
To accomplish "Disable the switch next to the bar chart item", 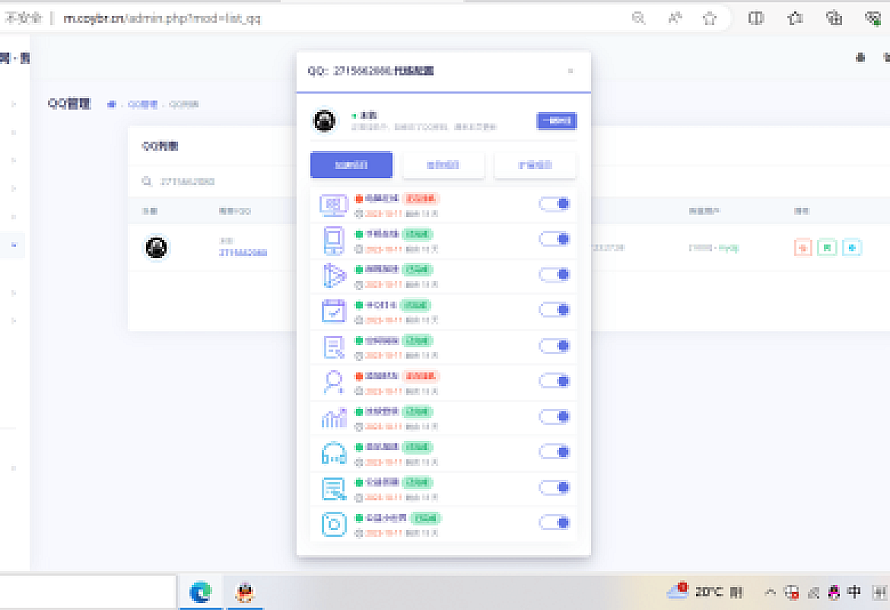I will (554, 417).
